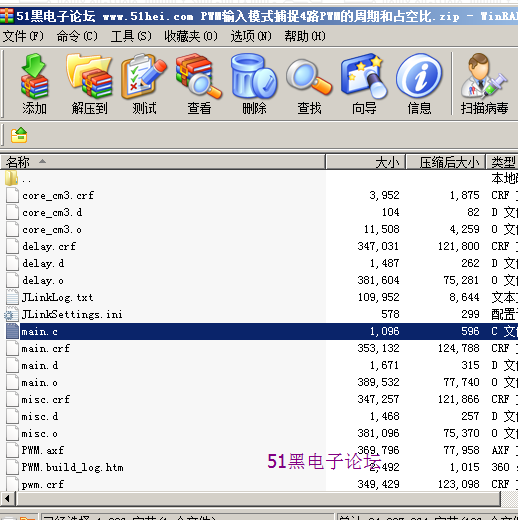The image size is (518, 520).
Task: Click the Add (添加) toolbar icon
Action: pos(34,76)
